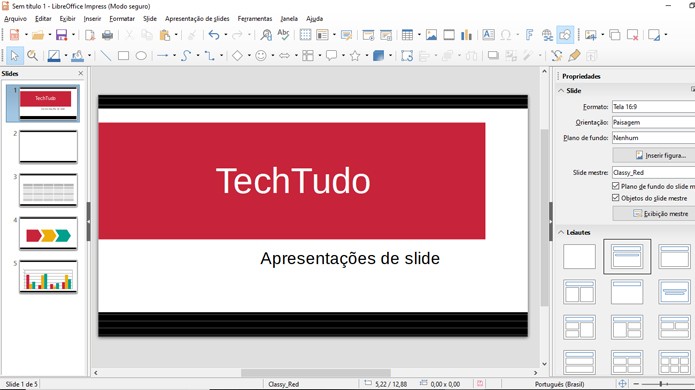Image resolution: width=695 pixels, height=390 pixels.
Task: Open the Arquivo menu
Action: coord(15,19)
